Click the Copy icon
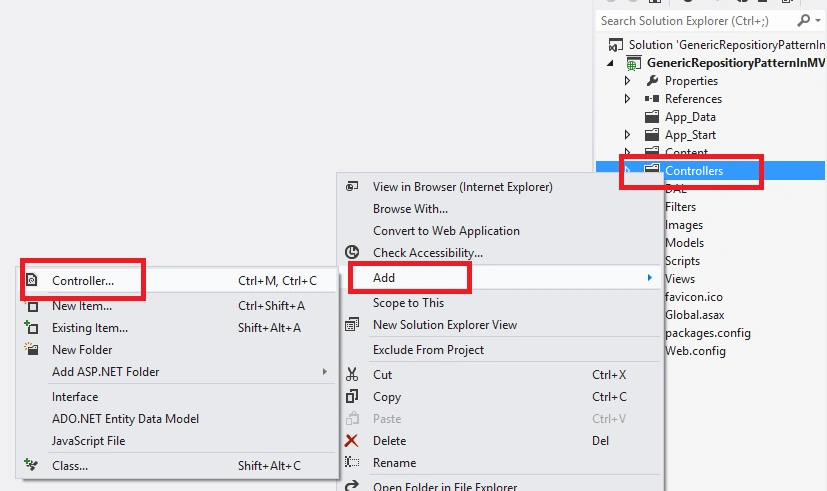The image size is (827, 491). point(352,396)
